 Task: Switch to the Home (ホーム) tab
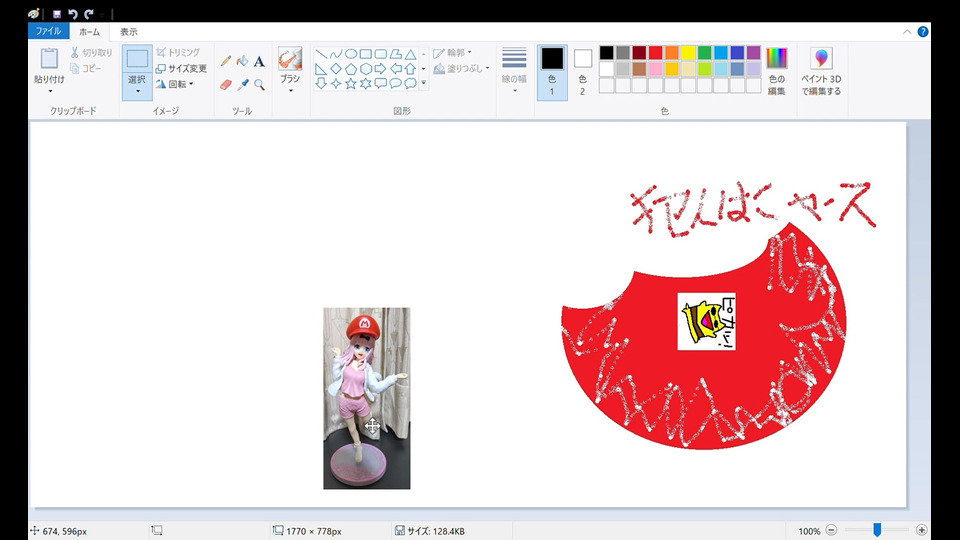pyautogui.click(x=89, y=31)
